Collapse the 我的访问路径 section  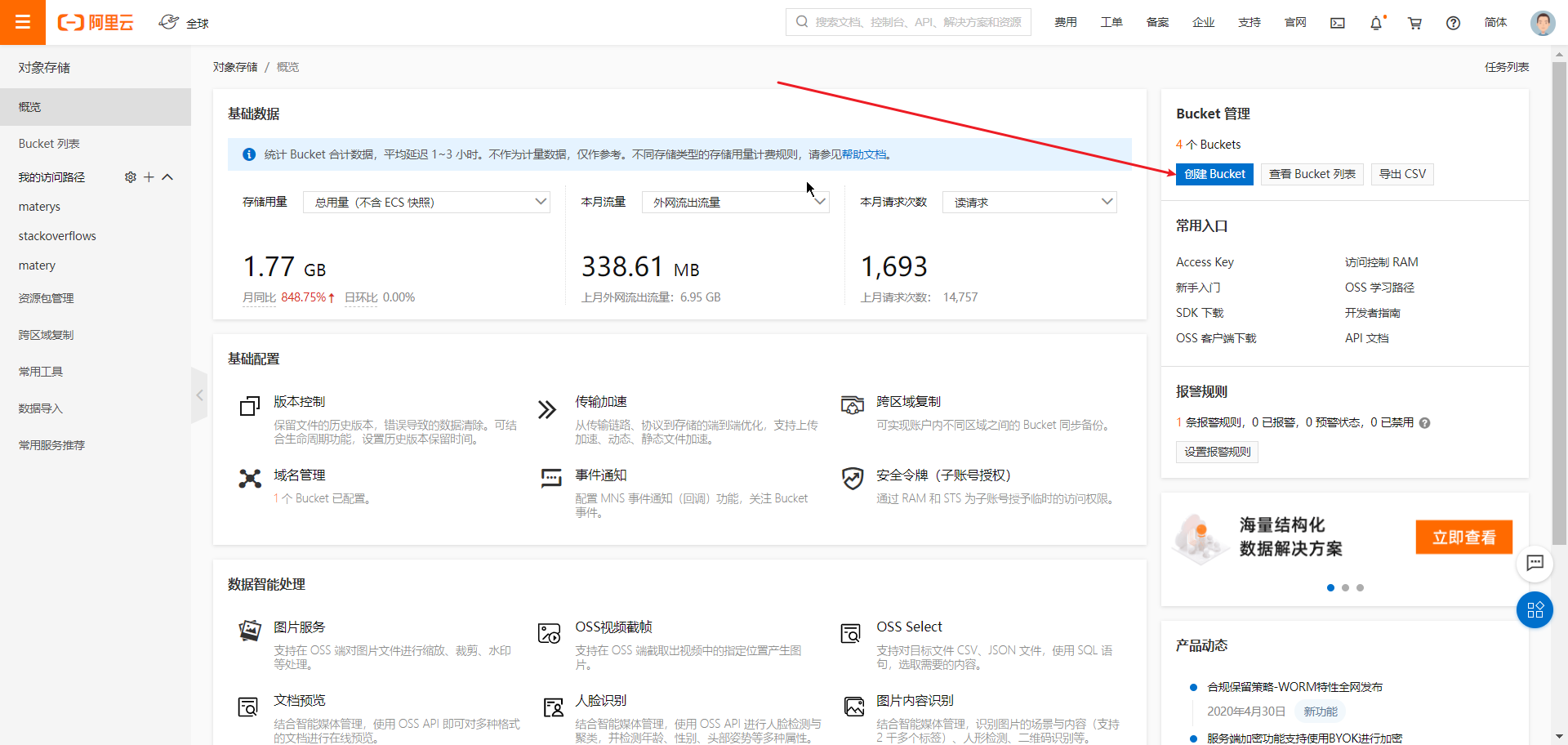(167, 177)
